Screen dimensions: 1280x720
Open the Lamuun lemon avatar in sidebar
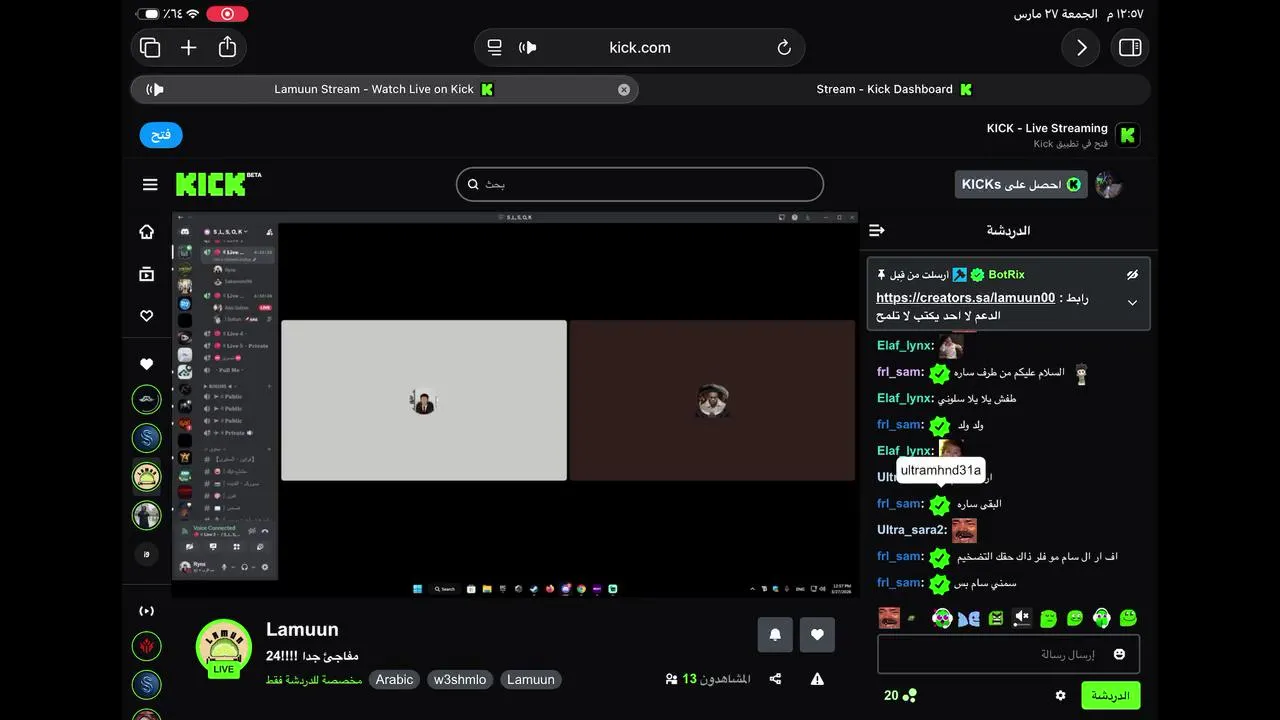point(147,476)
